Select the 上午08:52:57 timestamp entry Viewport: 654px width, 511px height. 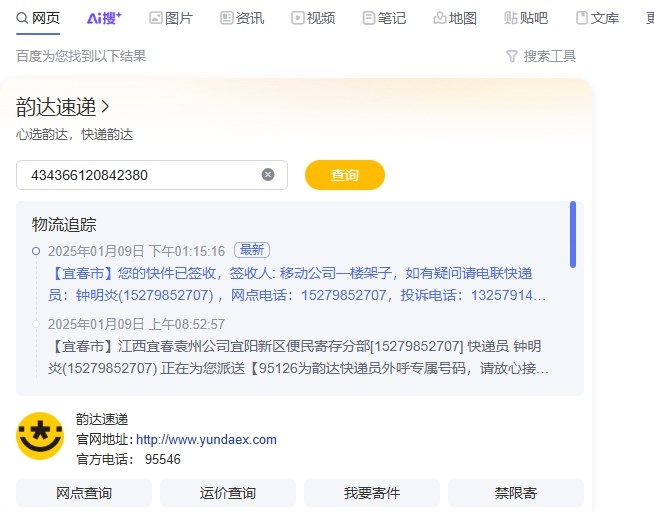point(136,324)
